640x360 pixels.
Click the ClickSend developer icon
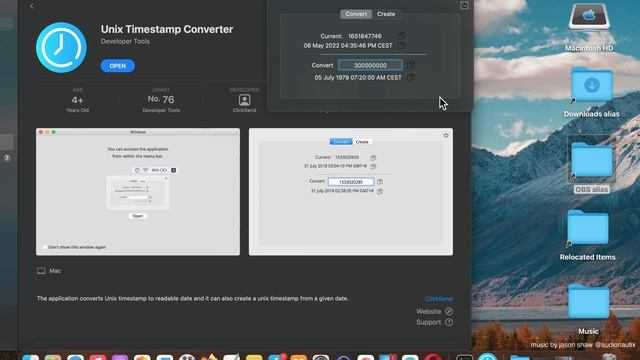244,100
